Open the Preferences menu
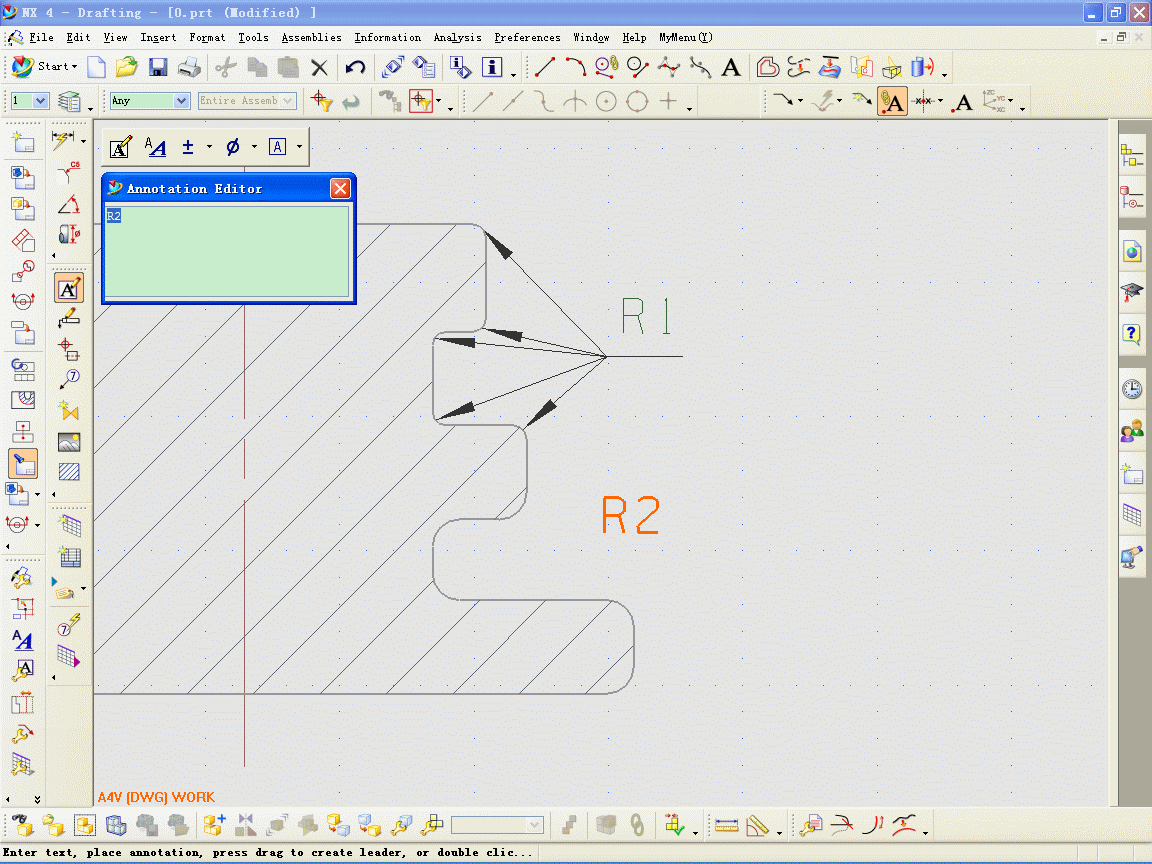 click(x=528, y=37)
